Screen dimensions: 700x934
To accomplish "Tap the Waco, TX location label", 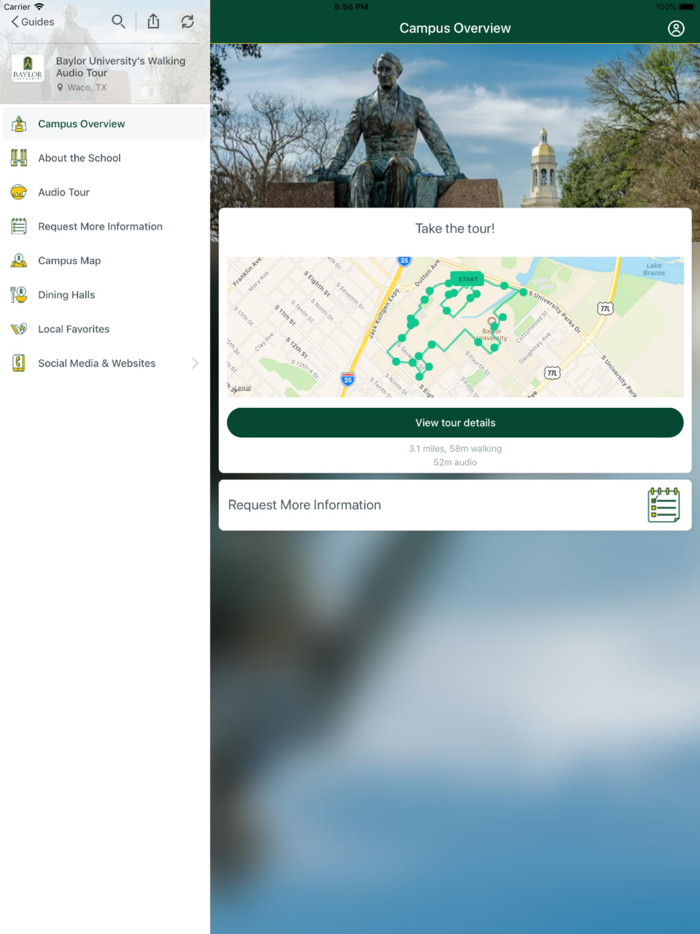I will click(87, 88).
